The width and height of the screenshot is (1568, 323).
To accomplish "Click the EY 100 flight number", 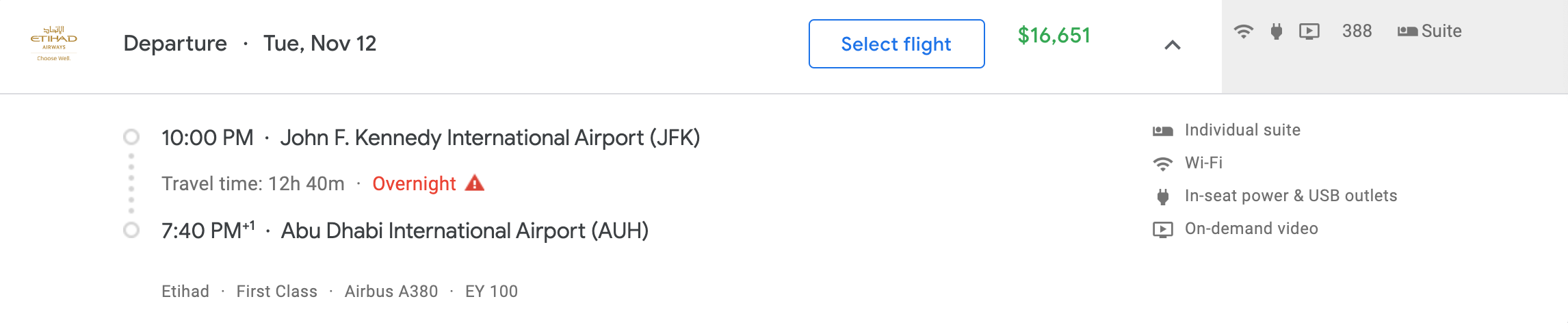I will pos(491,292).
